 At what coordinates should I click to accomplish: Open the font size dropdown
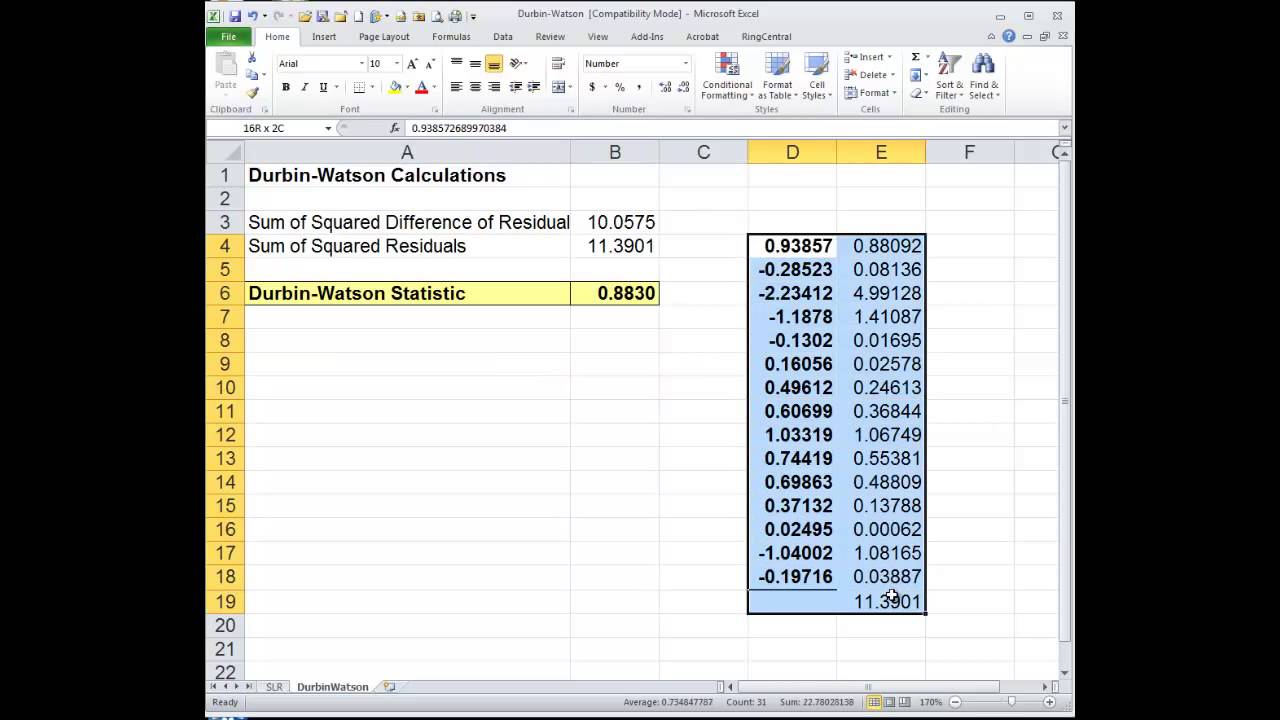click(x=397, y=64)
